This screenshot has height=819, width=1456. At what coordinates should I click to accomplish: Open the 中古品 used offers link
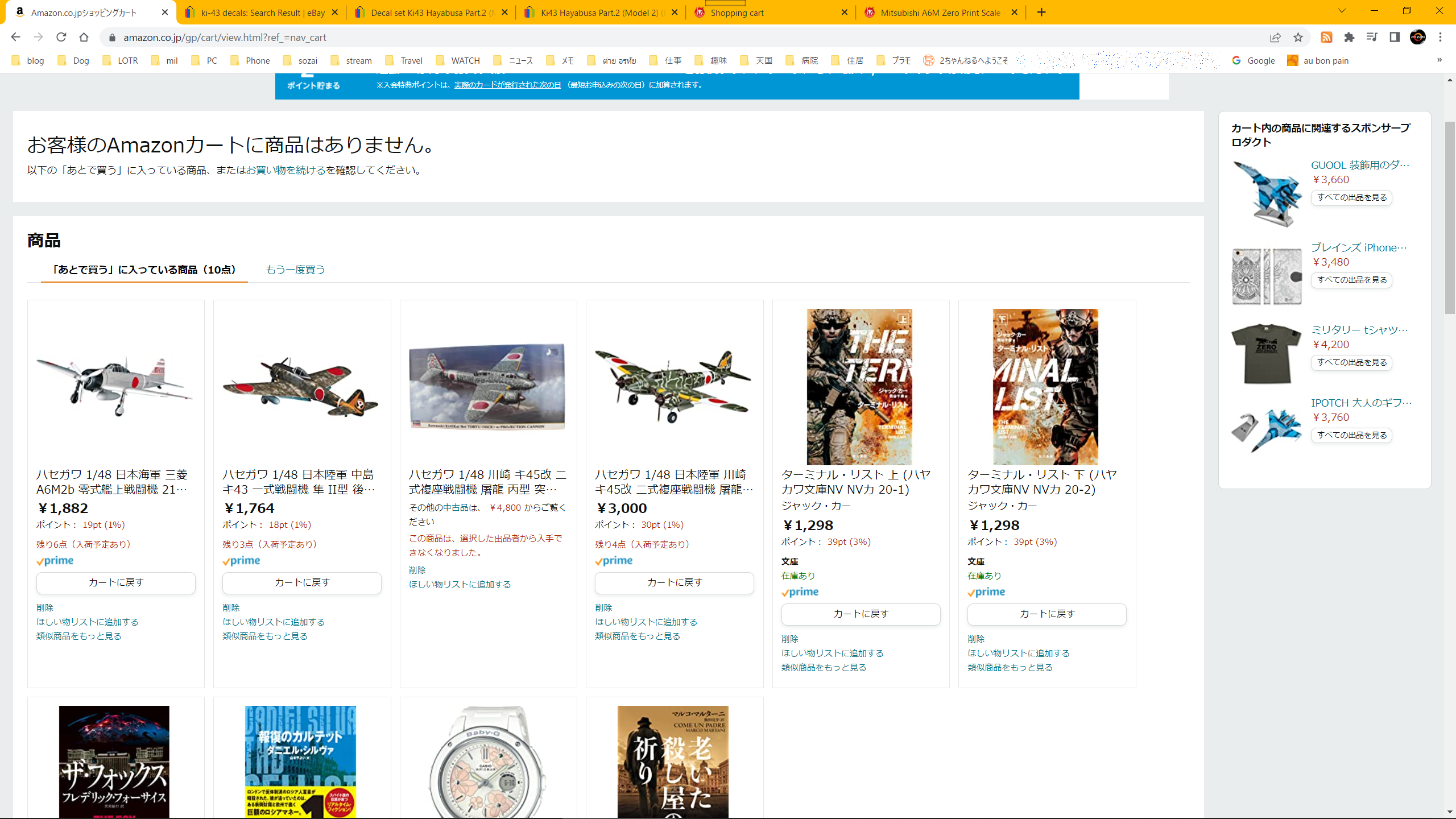pos(456,507)
